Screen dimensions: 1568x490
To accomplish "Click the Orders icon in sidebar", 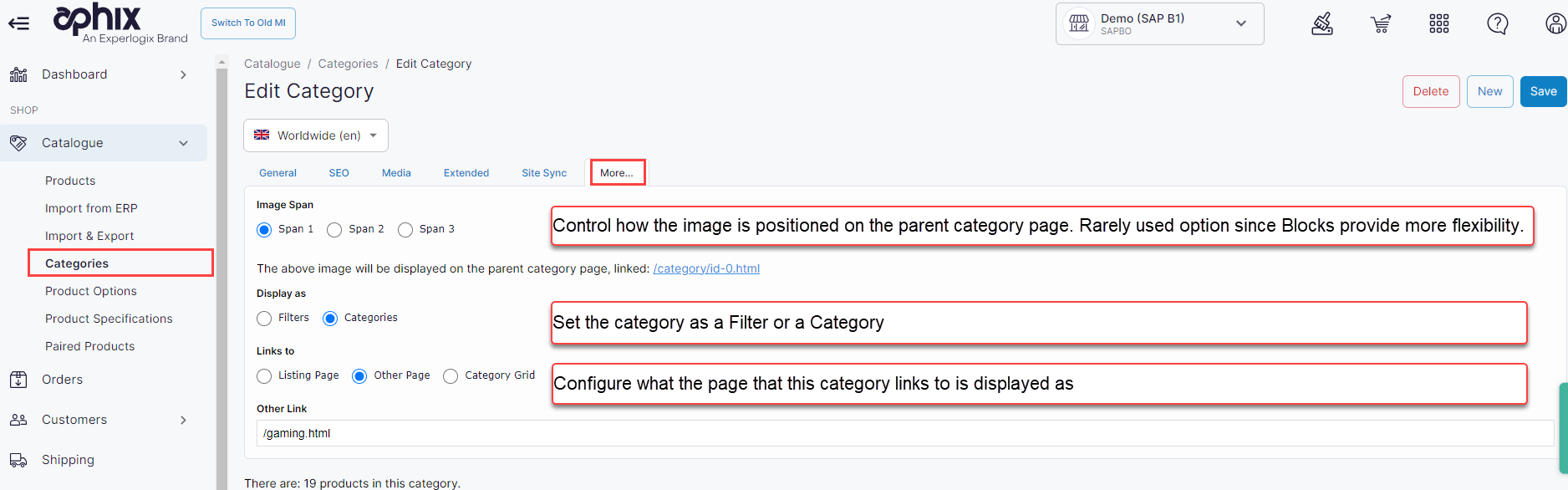I will pos(18,380).
